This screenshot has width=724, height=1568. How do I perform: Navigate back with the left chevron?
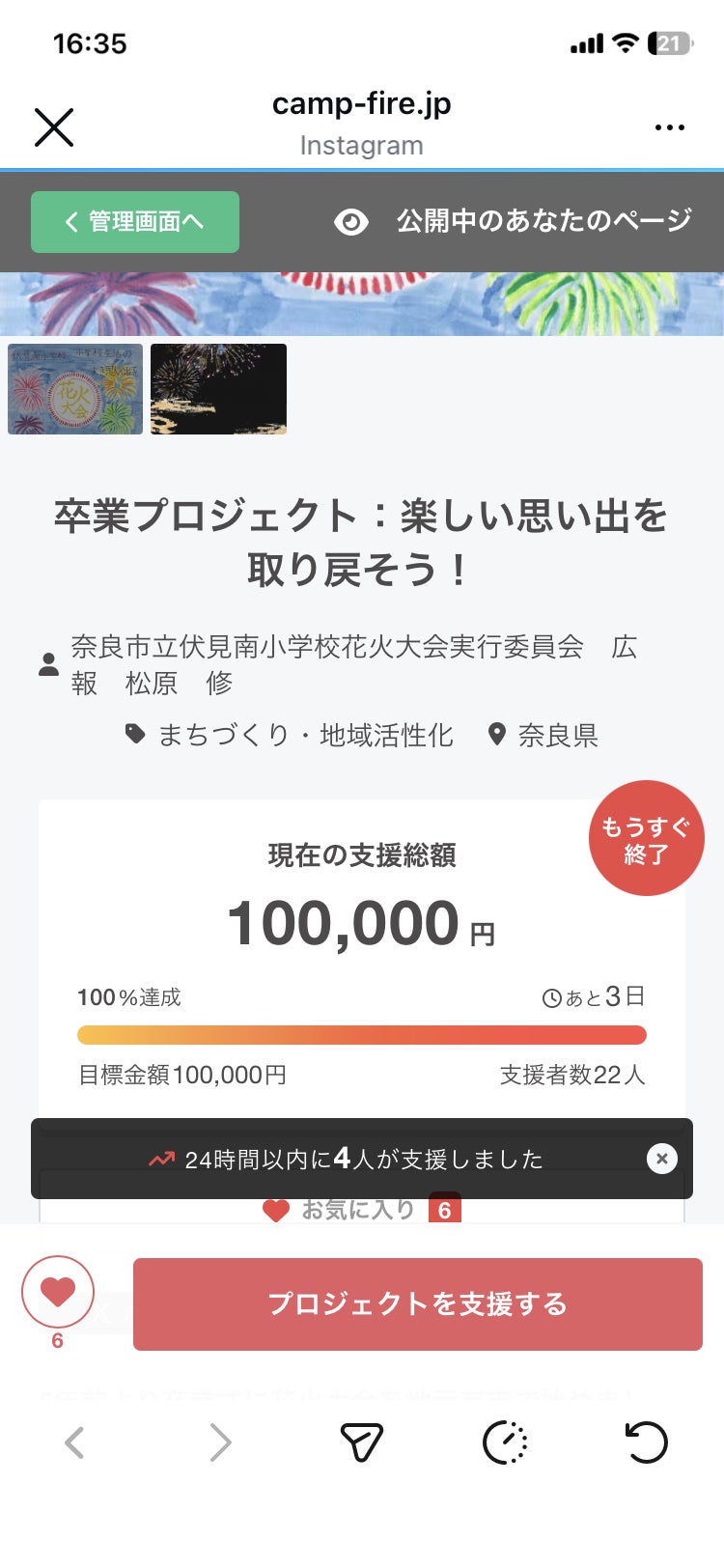coord(74,1443)
